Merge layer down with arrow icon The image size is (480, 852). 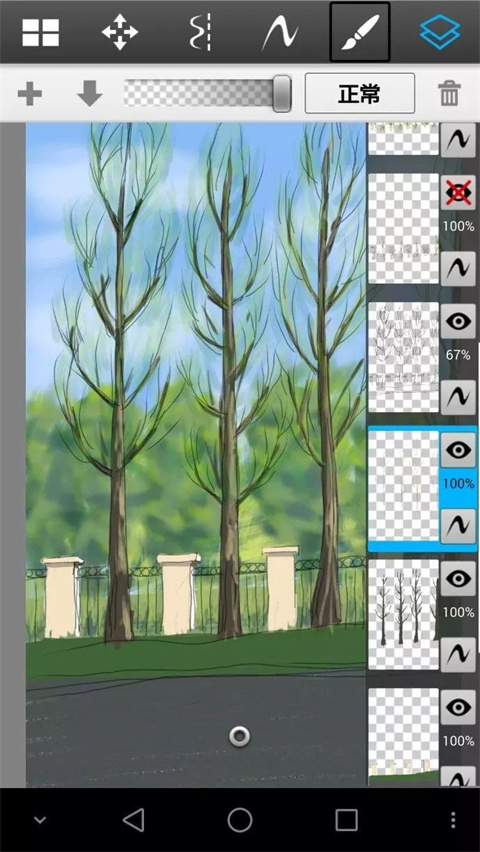tap(90, 93)
